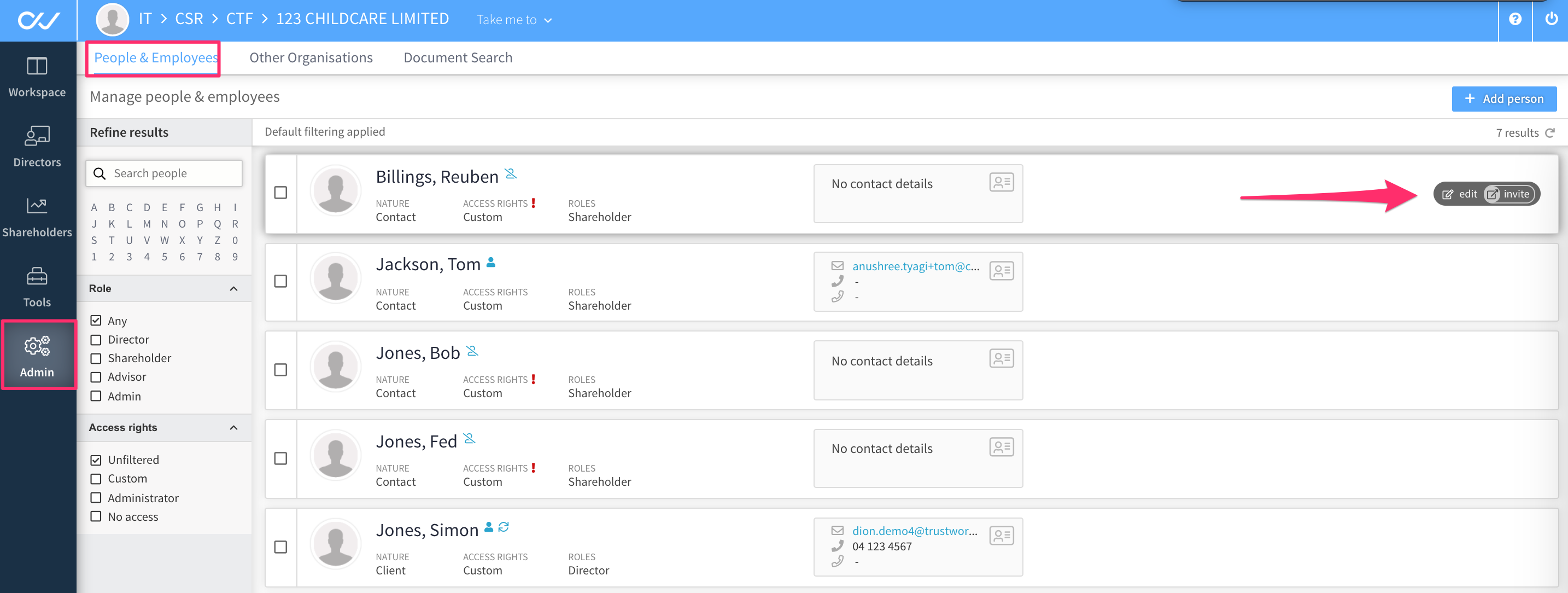Open profile photo of Jones, Simon
Image resolution: width=1568 pixels, height=593 pixels.
[x=335, y=543]
